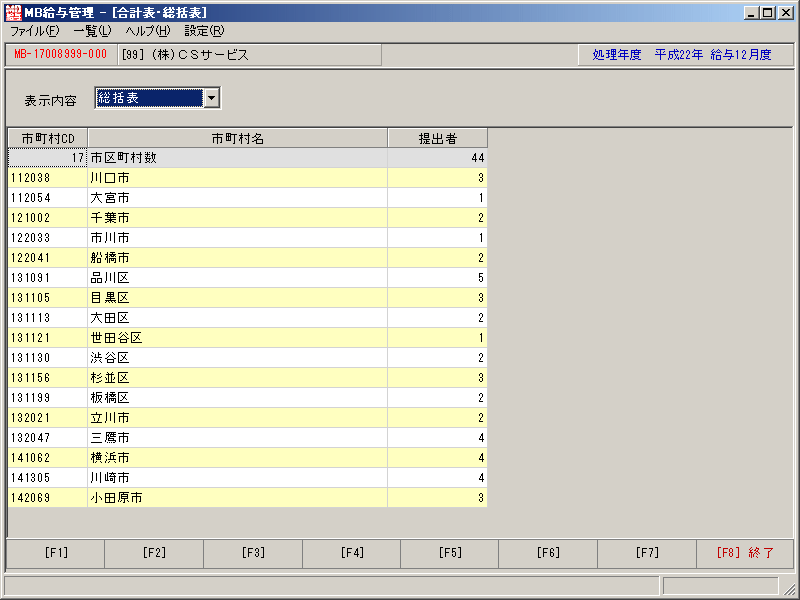The image size is (800, 600).
Task: Click the 市町村名 column header
Action: pyautogui.click(x=238, y=138)
